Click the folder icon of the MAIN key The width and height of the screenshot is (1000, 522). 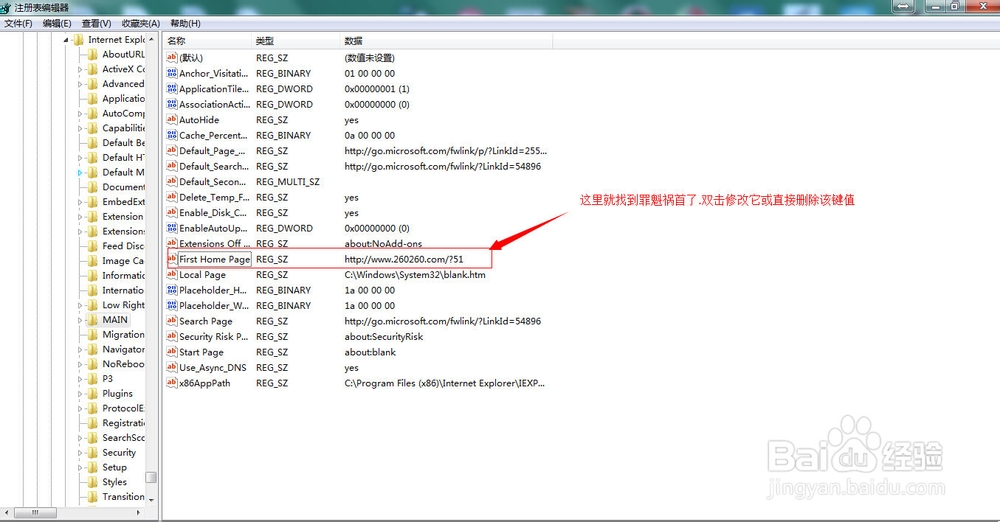pos(92,320)
